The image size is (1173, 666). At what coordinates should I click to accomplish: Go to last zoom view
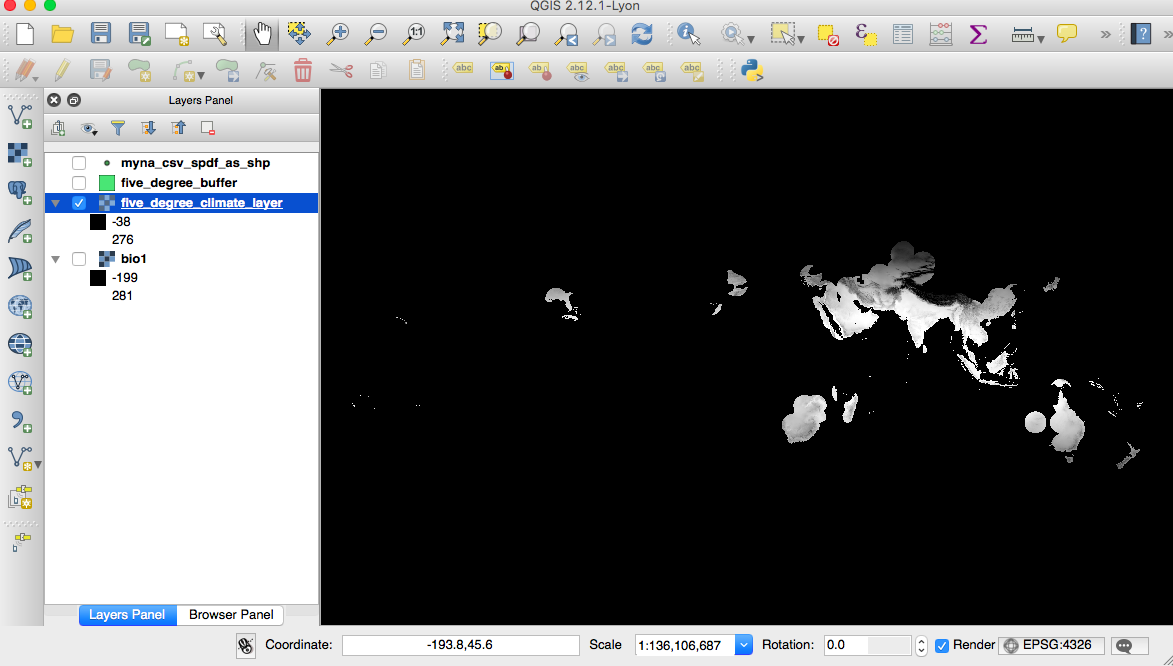566,34
